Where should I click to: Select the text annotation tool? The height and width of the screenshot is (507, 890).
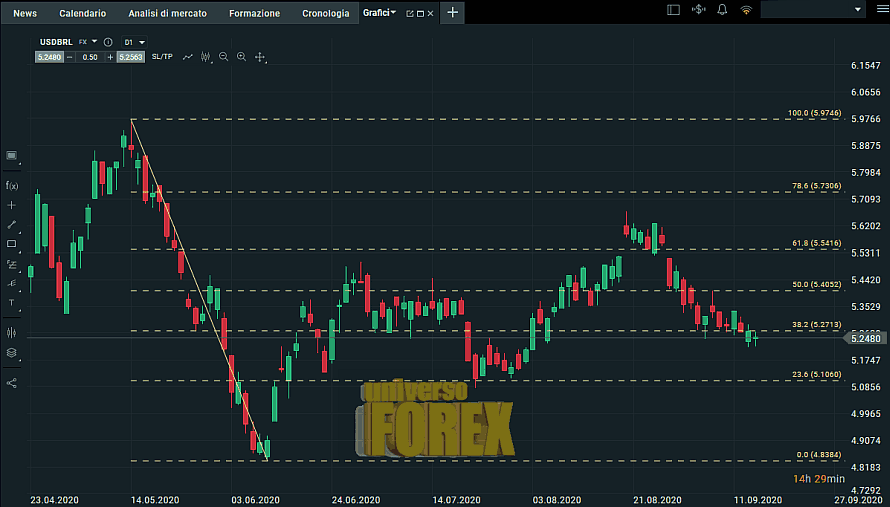coord(12,302)
